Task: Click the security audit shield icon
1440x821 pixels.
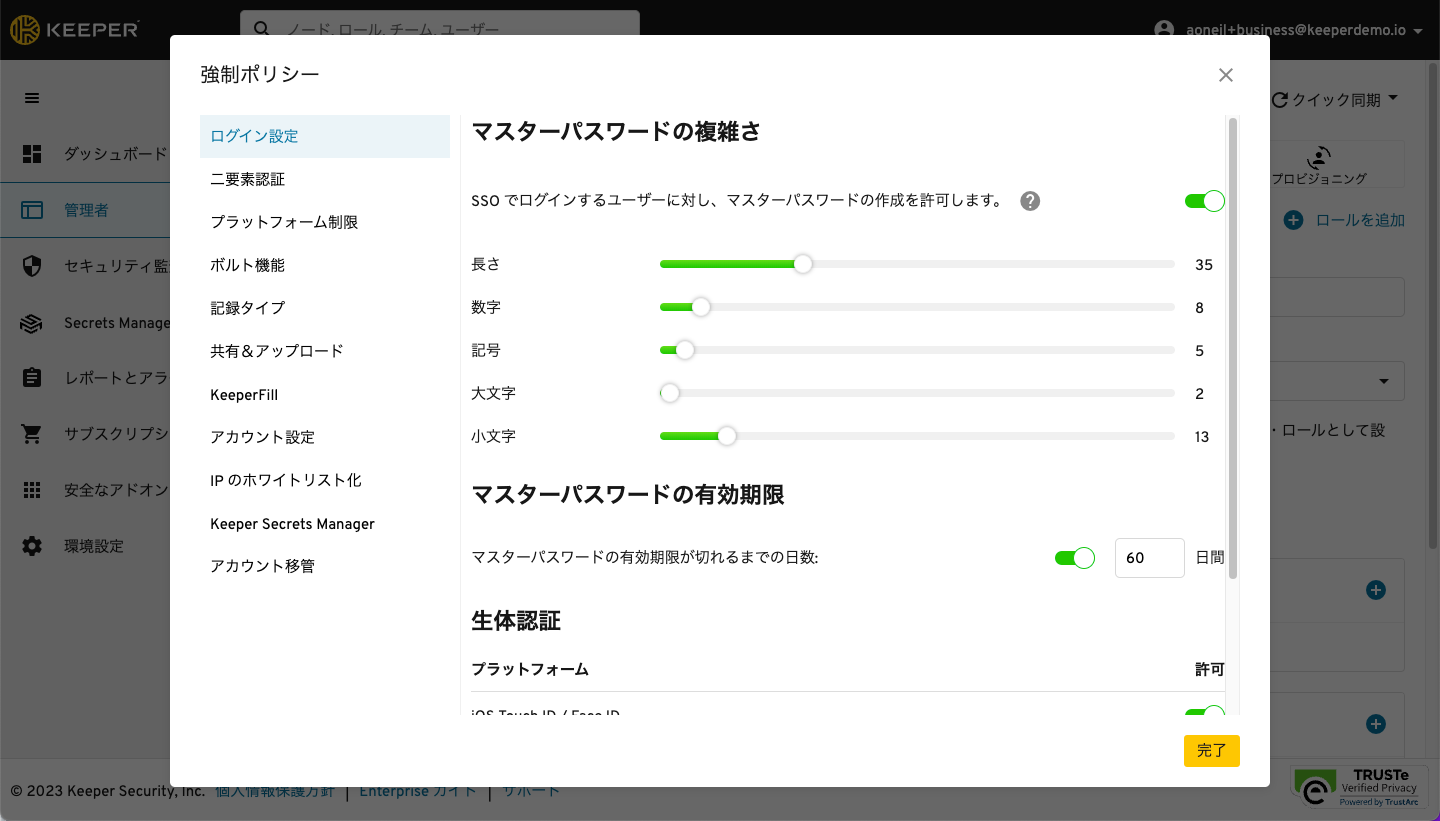Action: [x=32, y=266]
